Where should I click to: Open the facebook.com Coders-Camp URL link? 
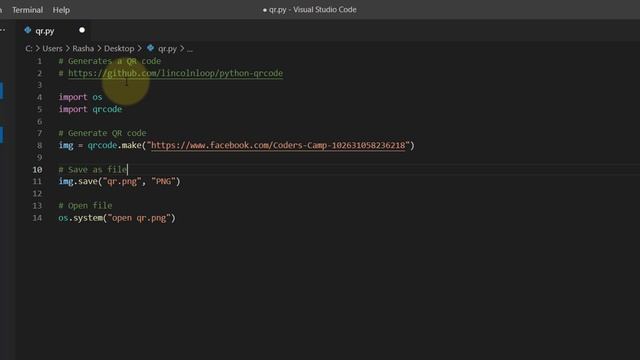pyautogui.click(x=278, y=145)
